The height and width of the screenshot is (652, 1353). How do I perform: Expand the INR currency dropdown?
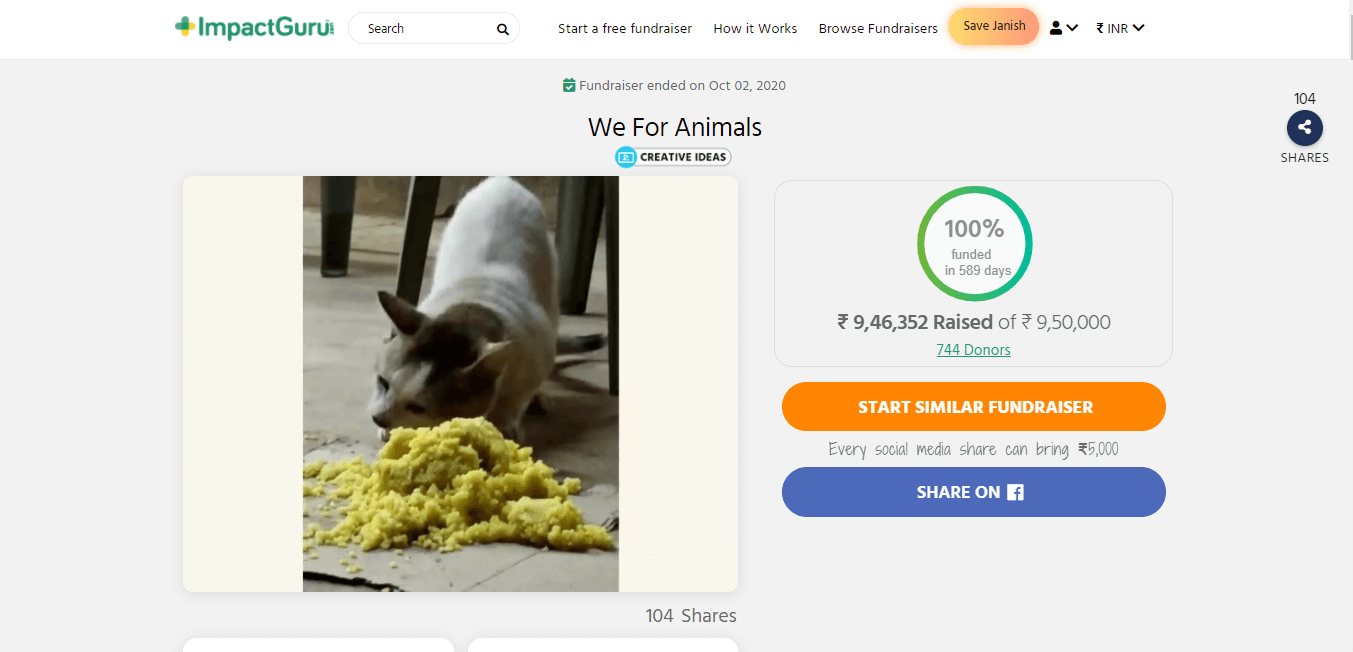1120,28
